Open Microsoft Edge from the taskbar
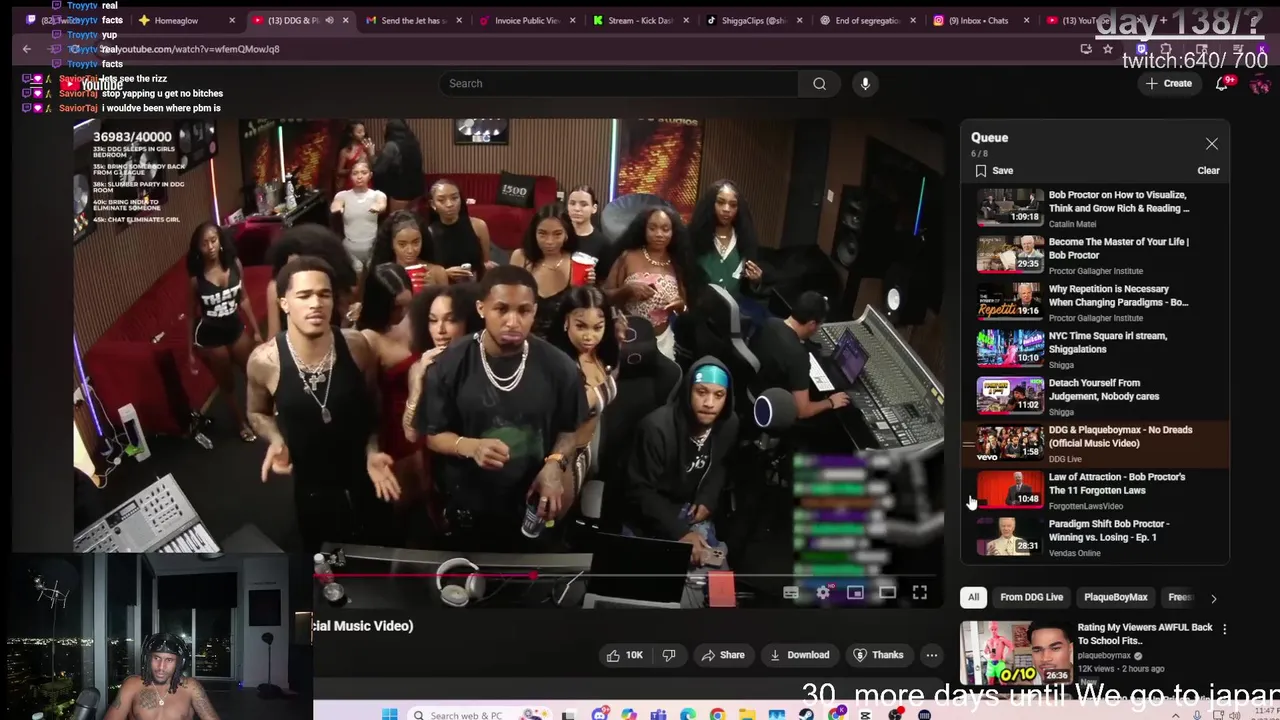 (687, 714)
